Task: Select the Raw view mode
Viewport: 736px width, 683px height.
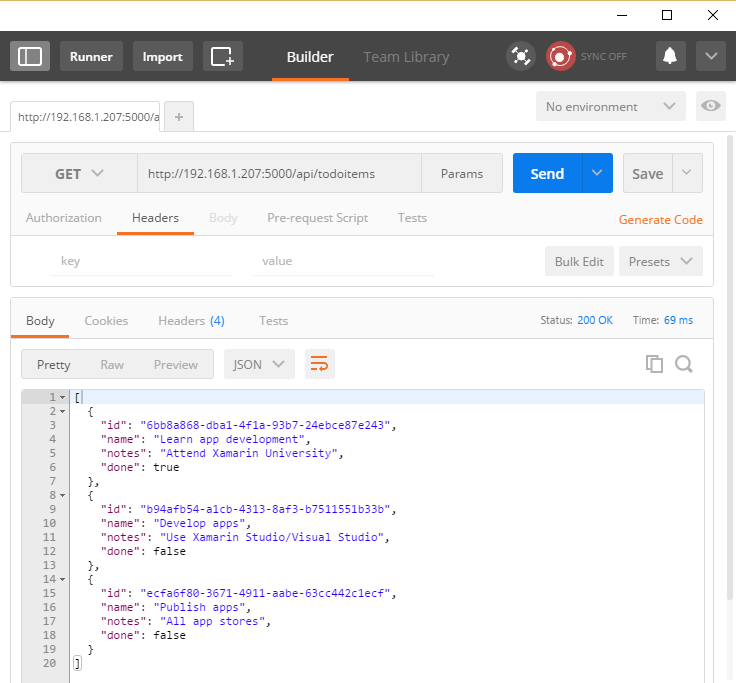Action: click(112, 365)
